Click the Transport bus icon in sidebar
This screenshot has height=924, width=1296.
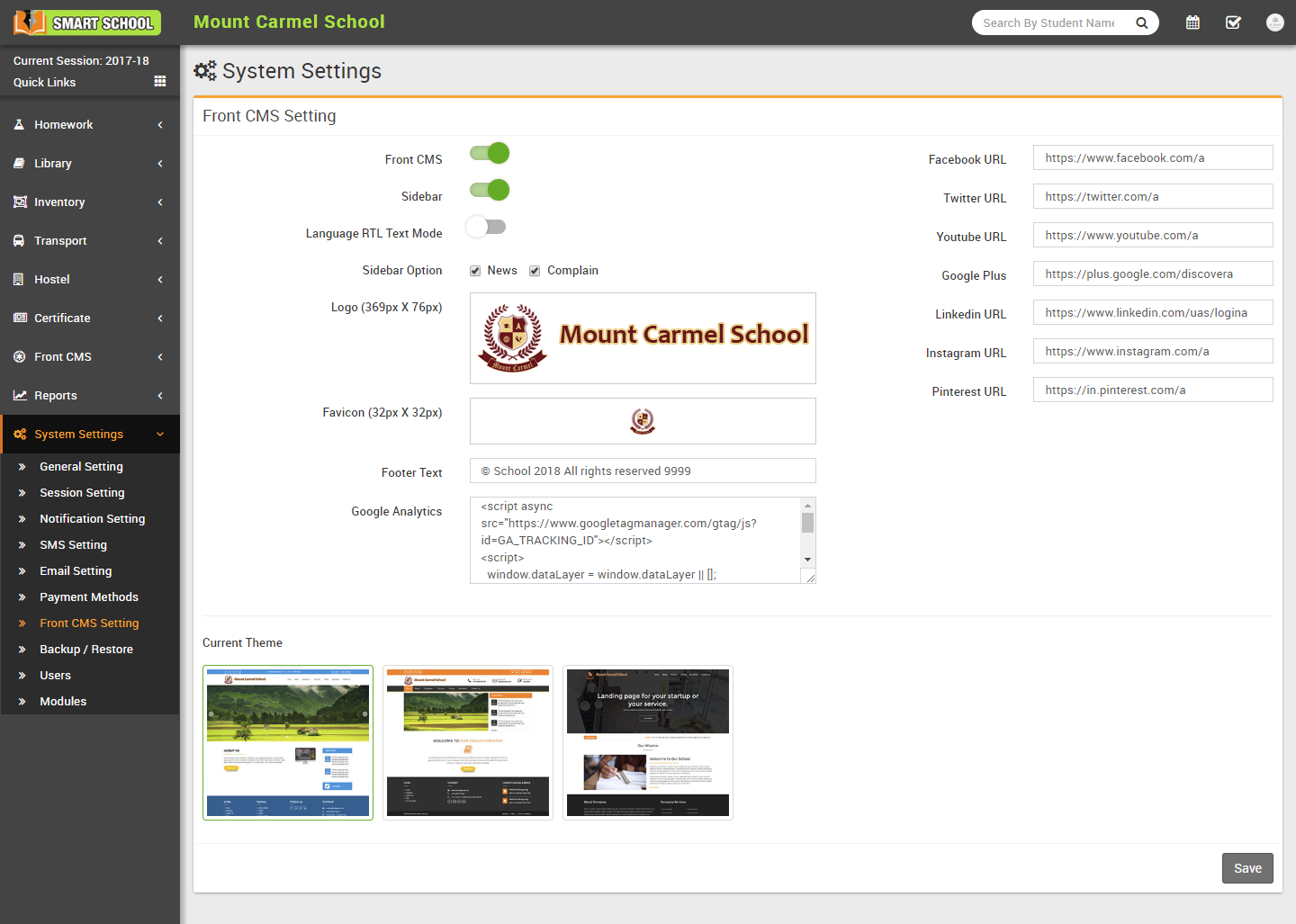(x=19, y=241)
